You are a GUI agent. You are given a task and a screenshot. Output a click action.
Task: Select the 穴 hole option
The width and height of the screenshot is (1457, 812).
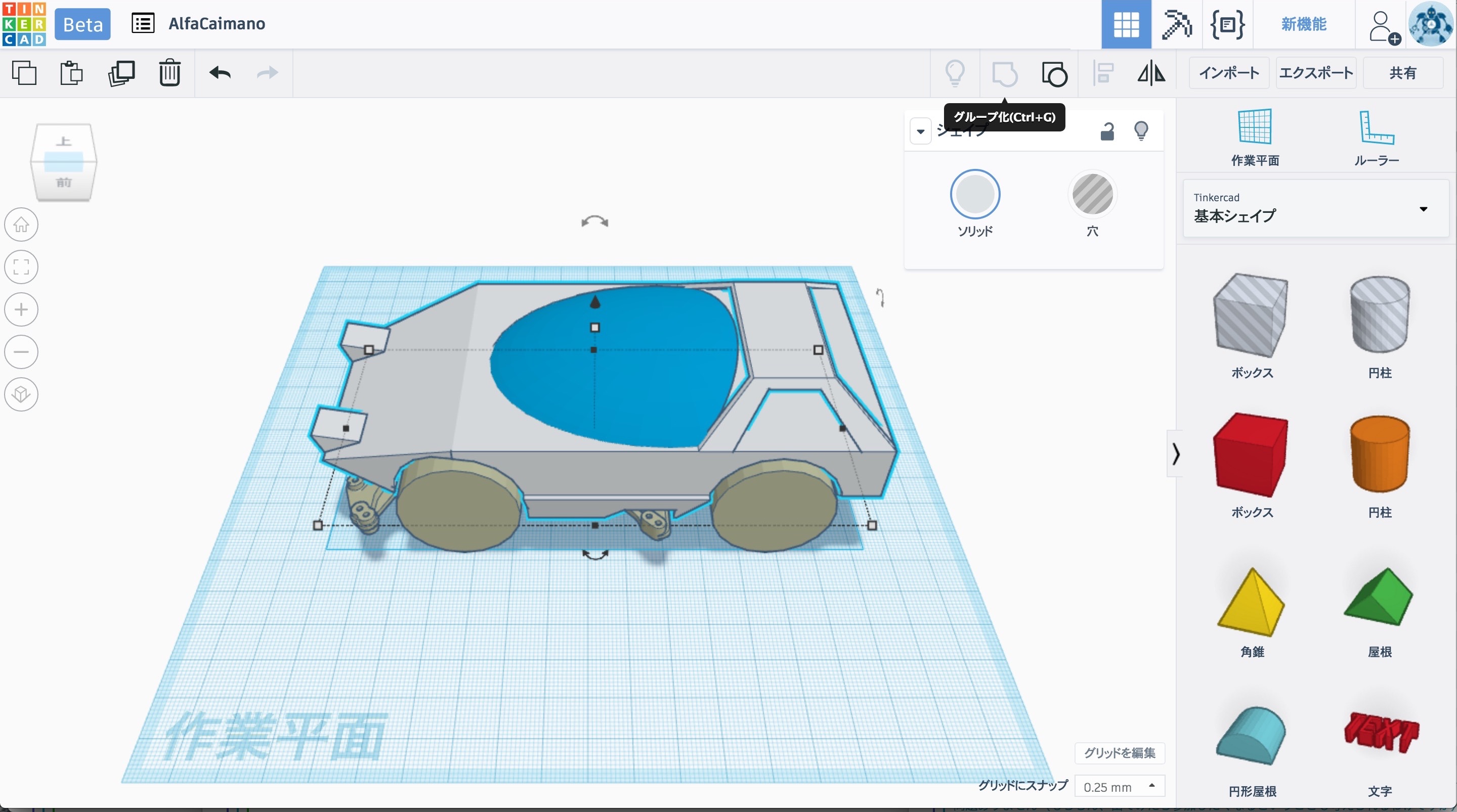coord(1092,194)
